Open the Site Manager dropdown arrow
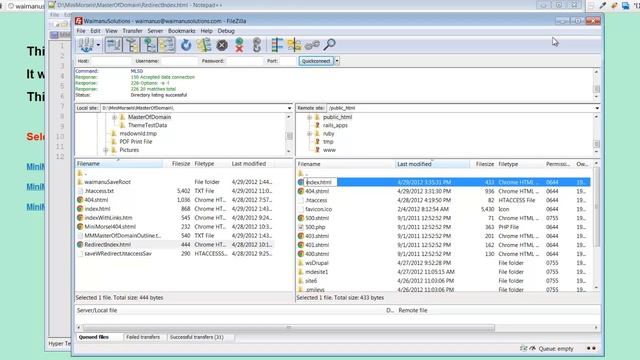 [98, 45]
